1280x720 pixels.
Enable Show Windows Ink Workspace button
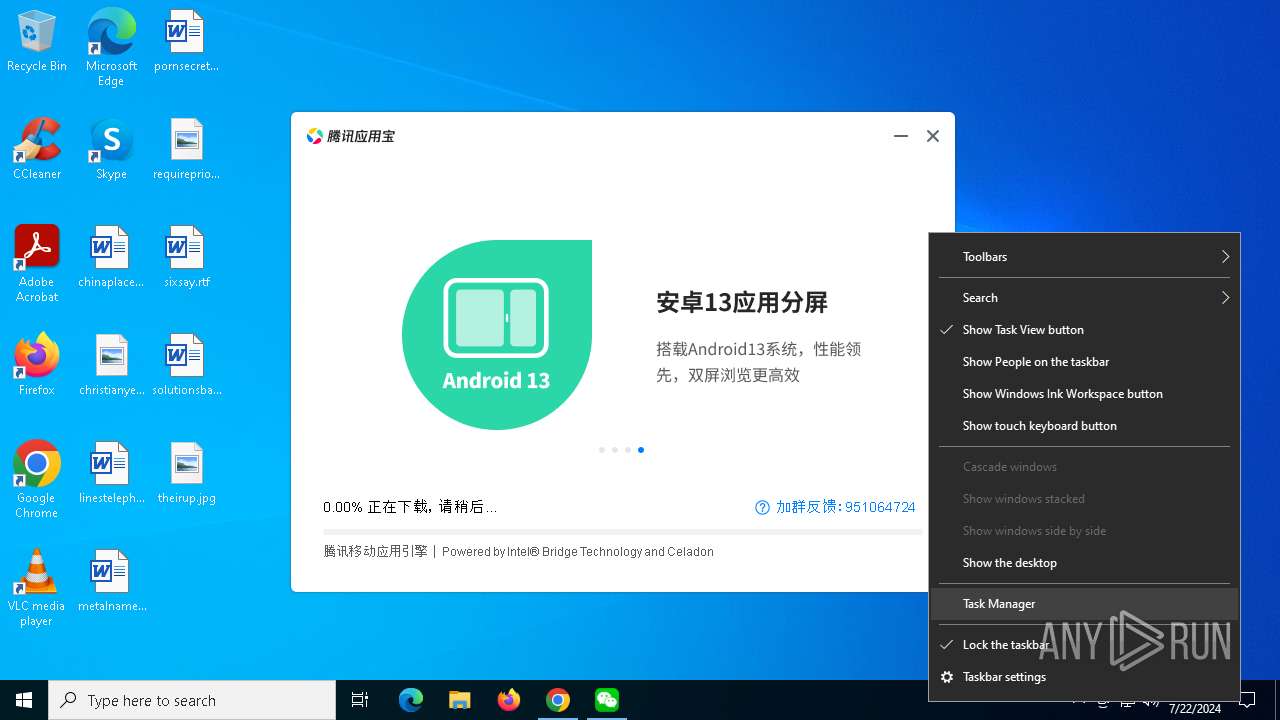tap(1084, 394)
